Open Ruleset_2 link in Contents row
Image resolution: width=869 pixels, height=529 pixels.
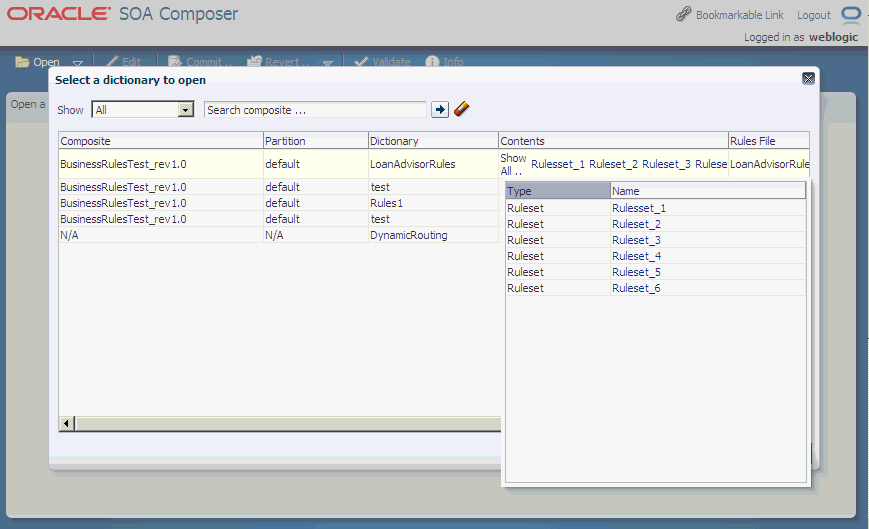click(613, 164)
